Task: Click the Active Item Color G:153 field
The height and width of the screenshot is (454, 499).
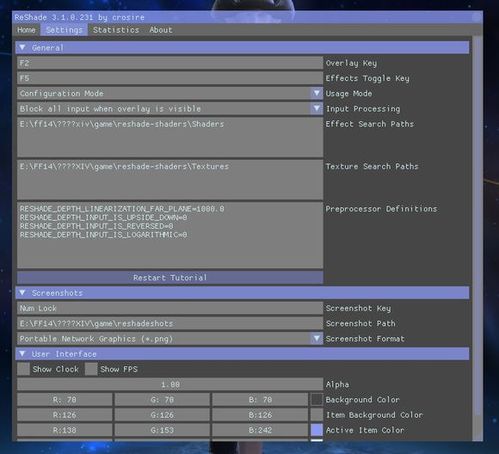Action: point(162,430)
